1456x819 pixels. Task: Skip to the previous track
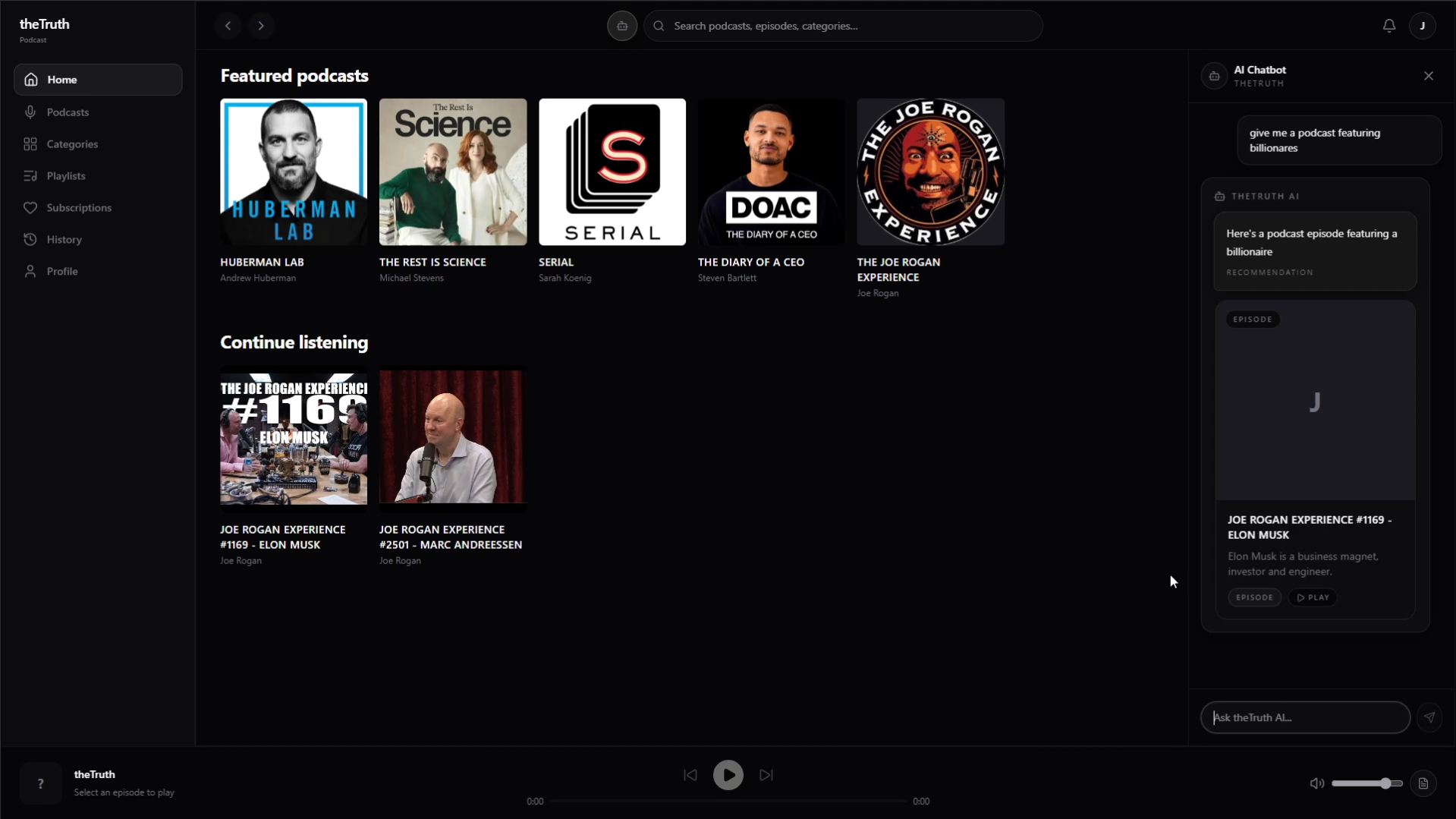point(690,775)
